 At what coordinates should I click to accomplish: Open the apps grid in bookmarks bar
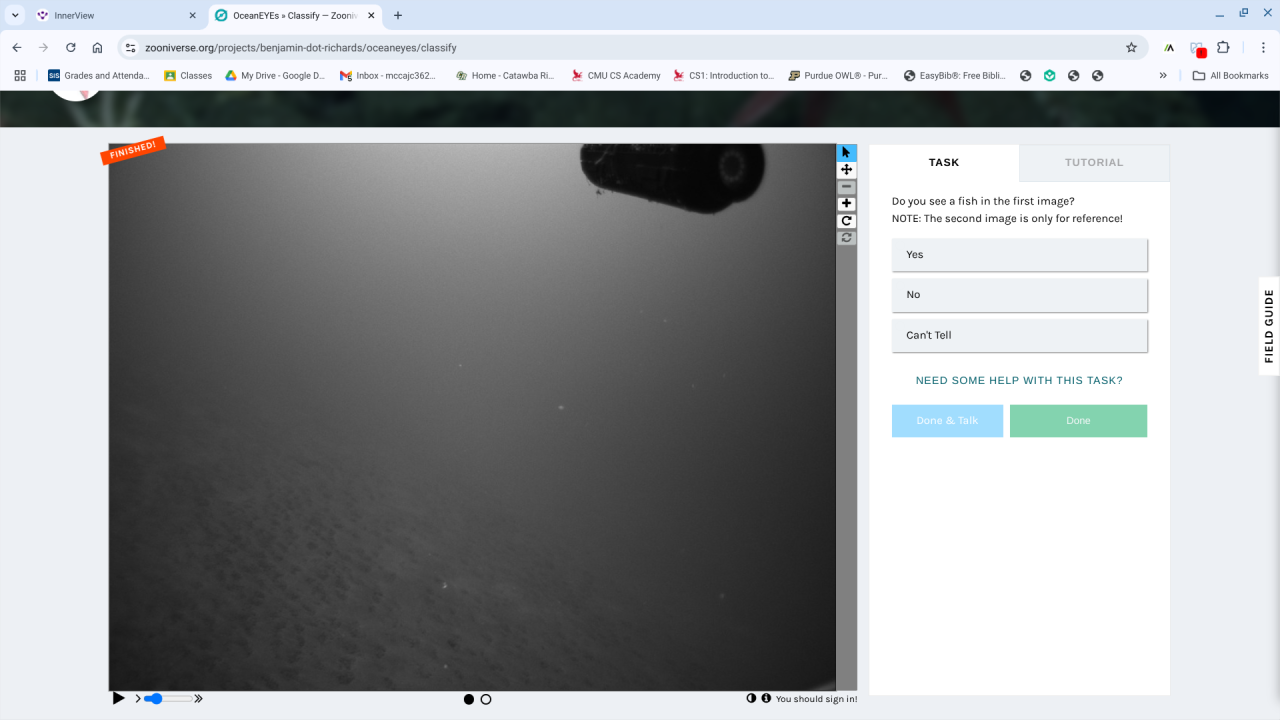[20, 75]
